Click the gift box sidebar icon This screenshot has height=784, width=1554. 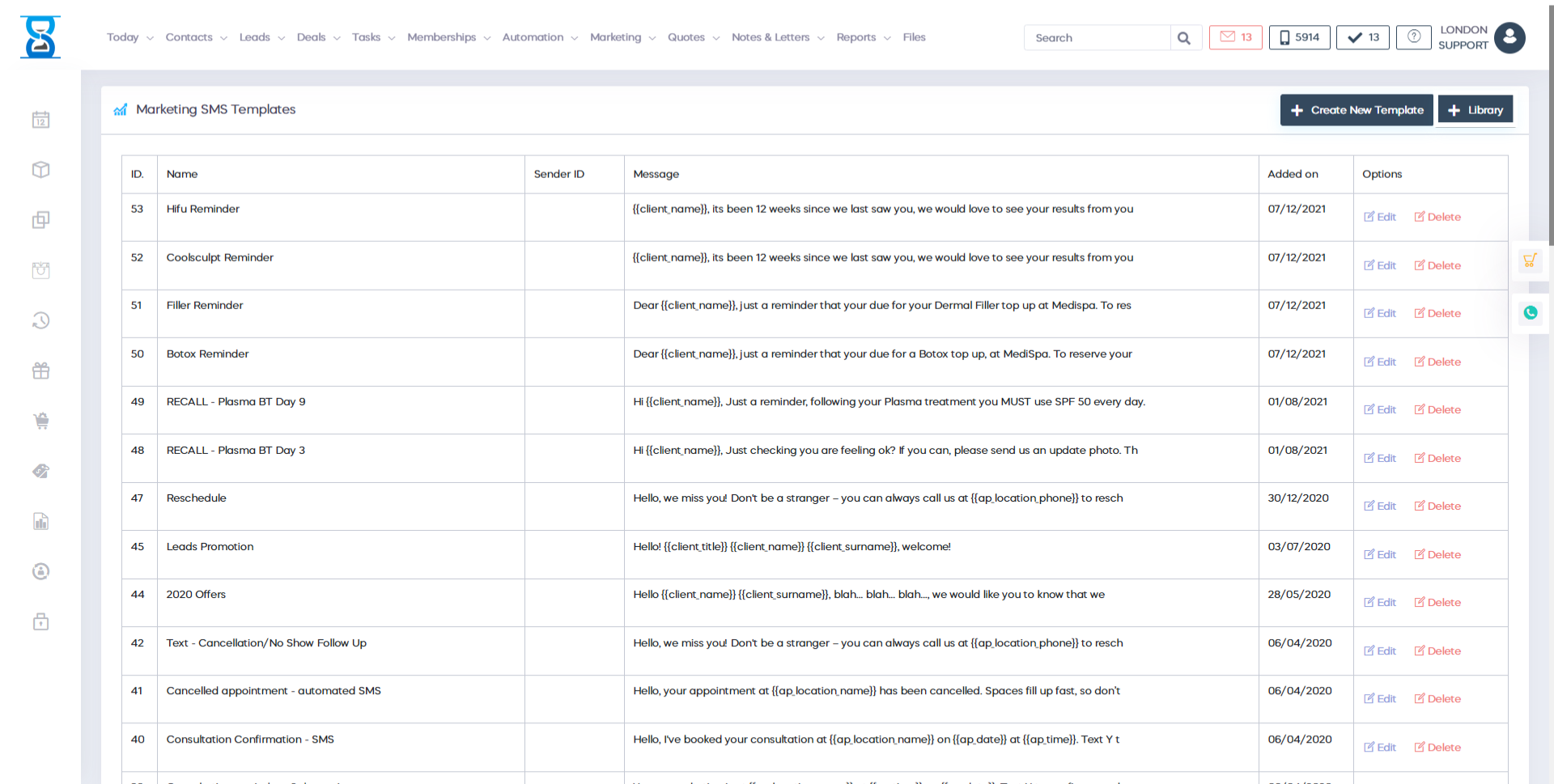click(x=40, y=371)
